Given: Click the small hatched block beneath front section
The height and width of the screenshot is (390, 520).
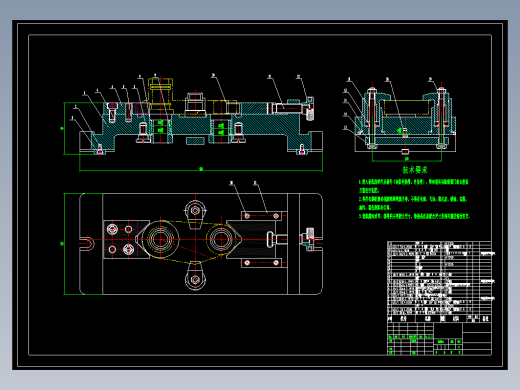Looking at the screenshot, I should click(x=195, y=141).
